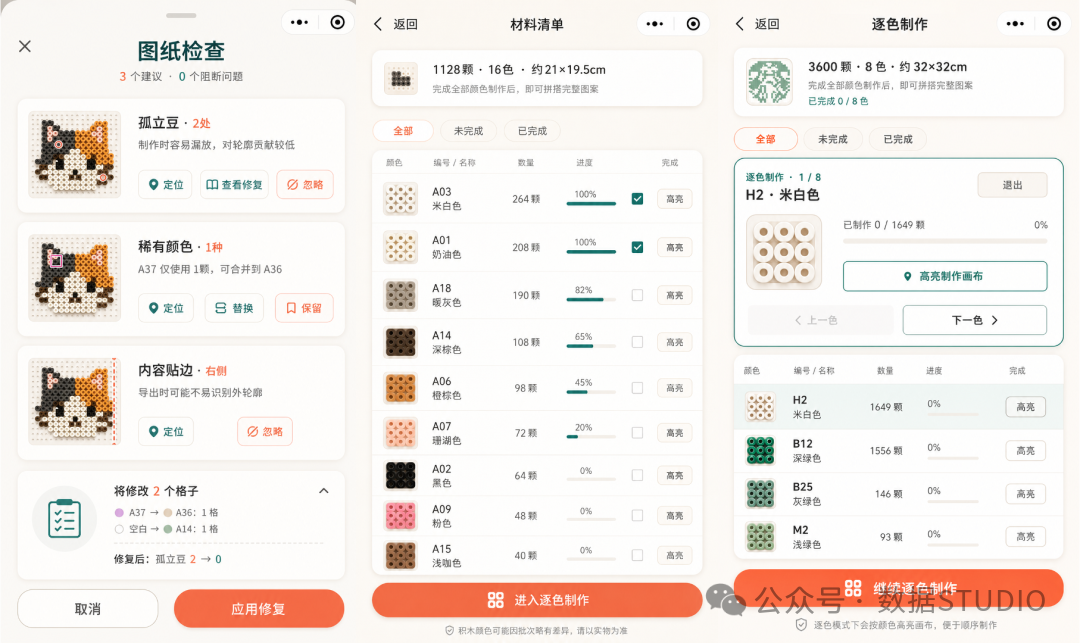Screen dimensions: 1080x643
Task: Ignore the 内容贴边 suggestion
Action: click(x=265, y=431)
